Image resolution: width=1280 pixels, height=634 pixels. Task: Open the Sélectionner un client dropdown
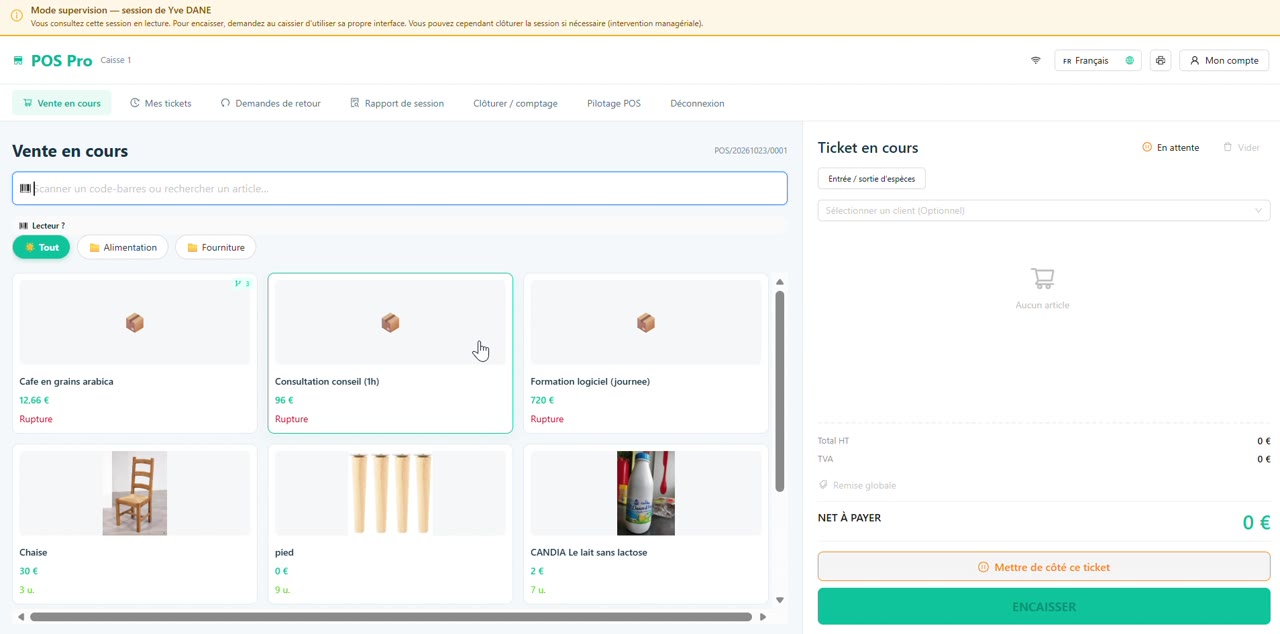[1044, 211]
